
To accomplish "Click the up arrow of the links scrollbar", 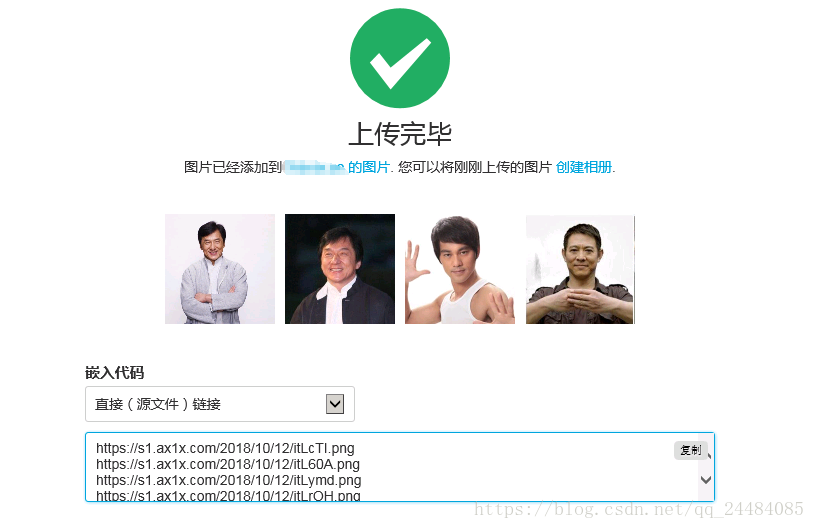I will pos(709,456).
